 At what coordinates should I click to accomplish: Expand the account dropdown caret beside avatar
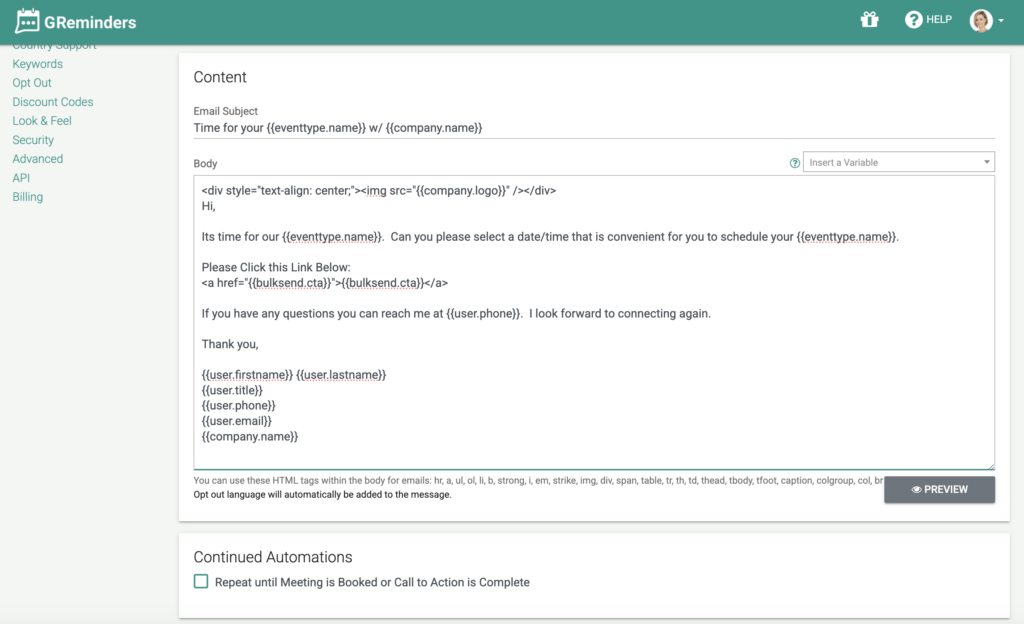pyautogui.click(x=1001, y=22)
